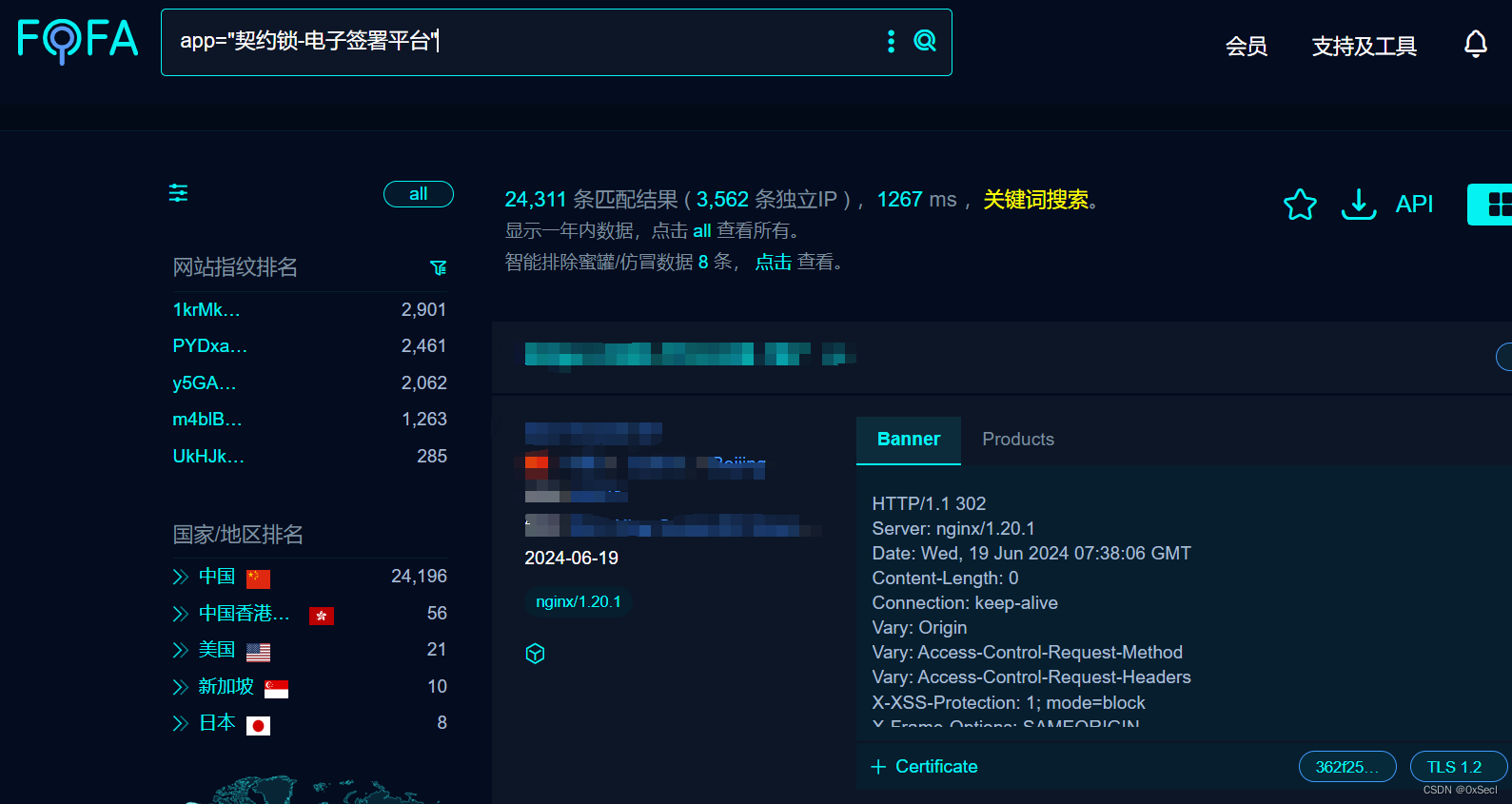Click the all link to view all data
The image size is (1512, 804).
[x=702, y=231]
